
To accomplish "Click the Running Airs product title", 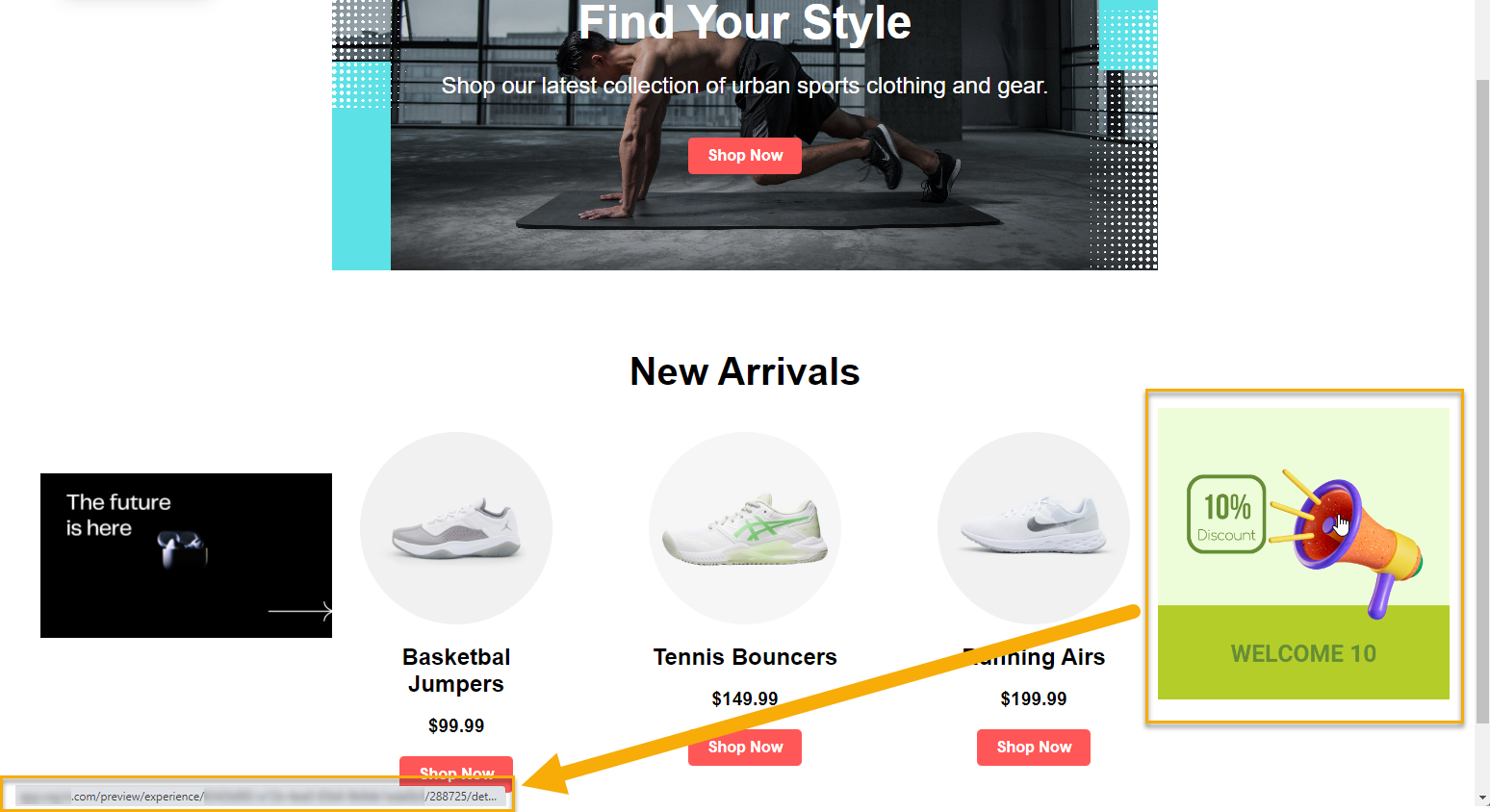I will pyautogui.click(x=1034, y=657).
